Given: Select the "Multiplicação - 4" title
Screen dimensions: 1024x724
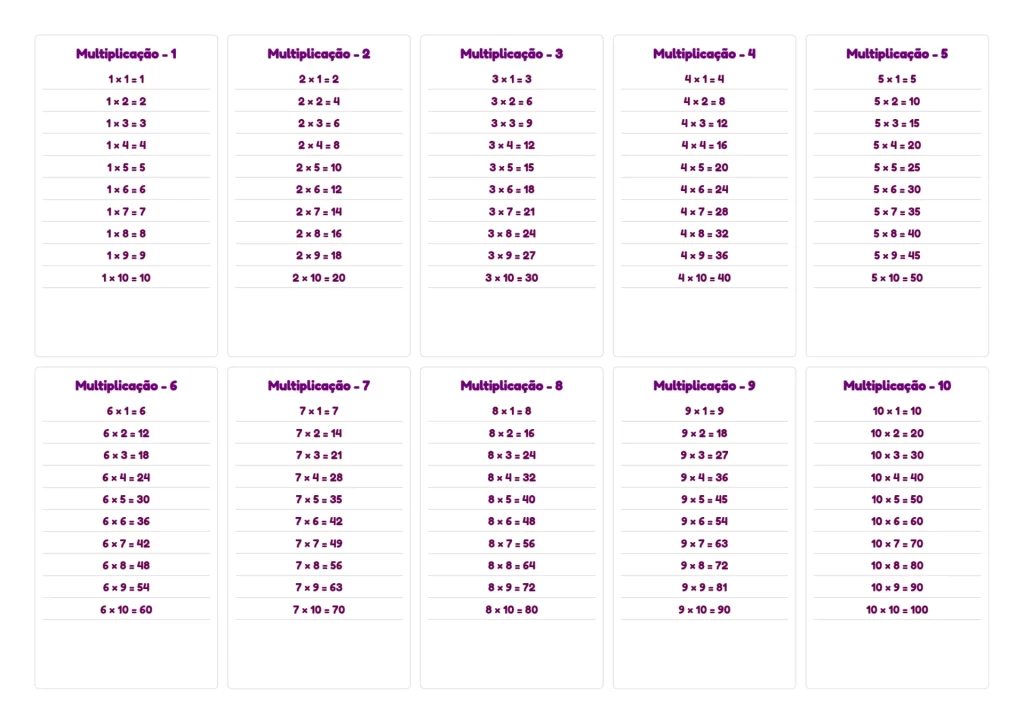Looking at the screenshot, I should [705, 54].
